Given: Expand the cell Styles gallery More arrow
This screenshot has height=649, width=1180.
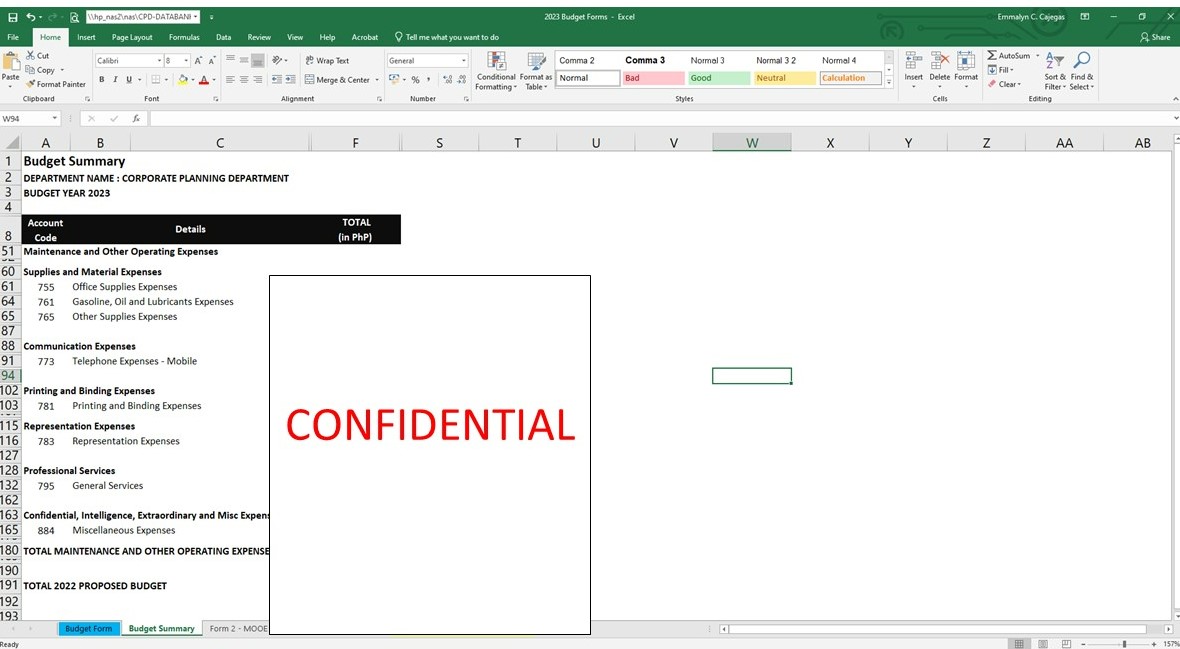Looking at the screenshot, I should tap(890, 82).
